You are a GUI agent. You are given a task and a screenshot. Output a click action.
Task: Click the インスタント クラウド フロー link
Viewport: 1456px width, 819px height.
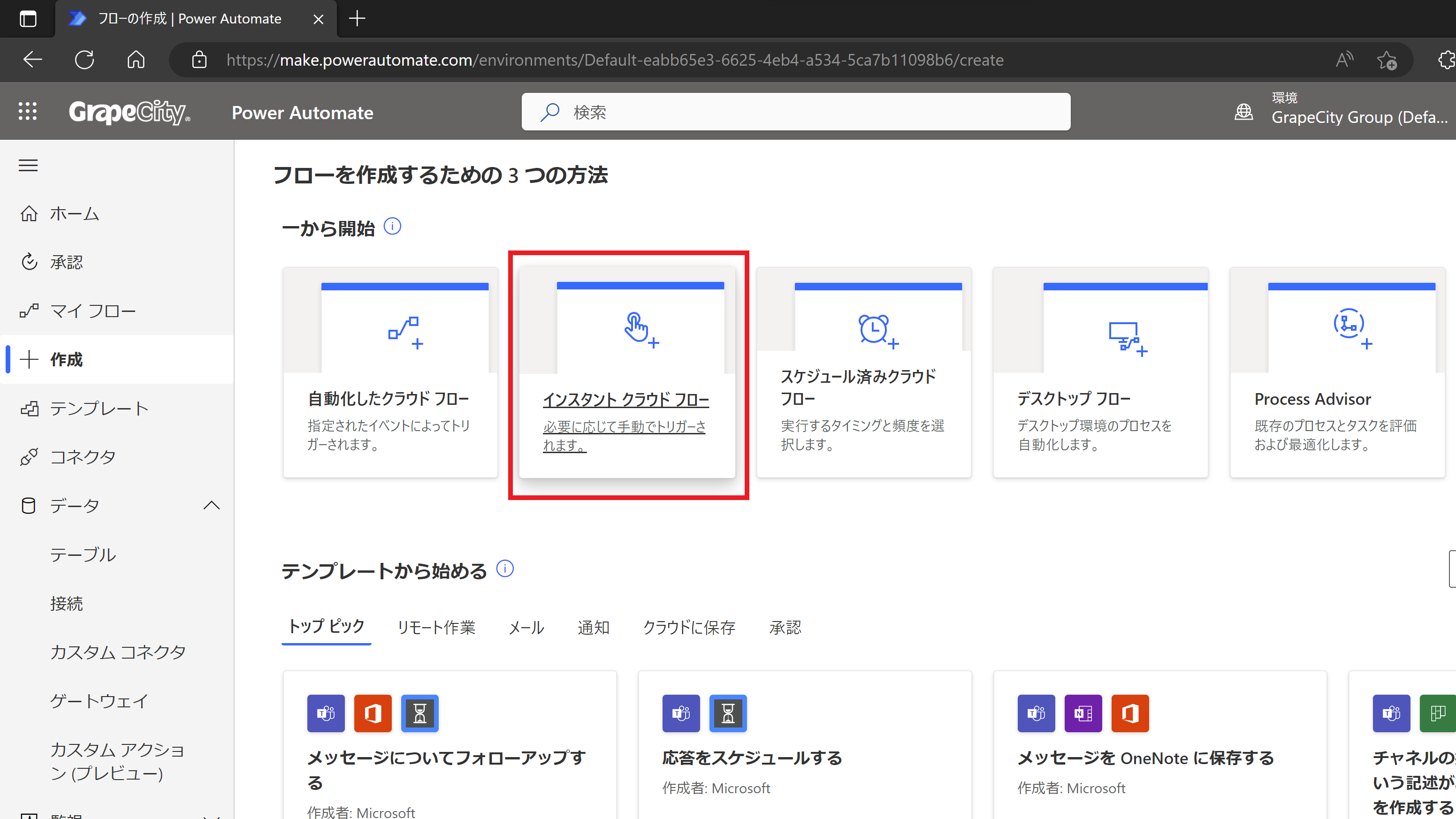[625, 400]
